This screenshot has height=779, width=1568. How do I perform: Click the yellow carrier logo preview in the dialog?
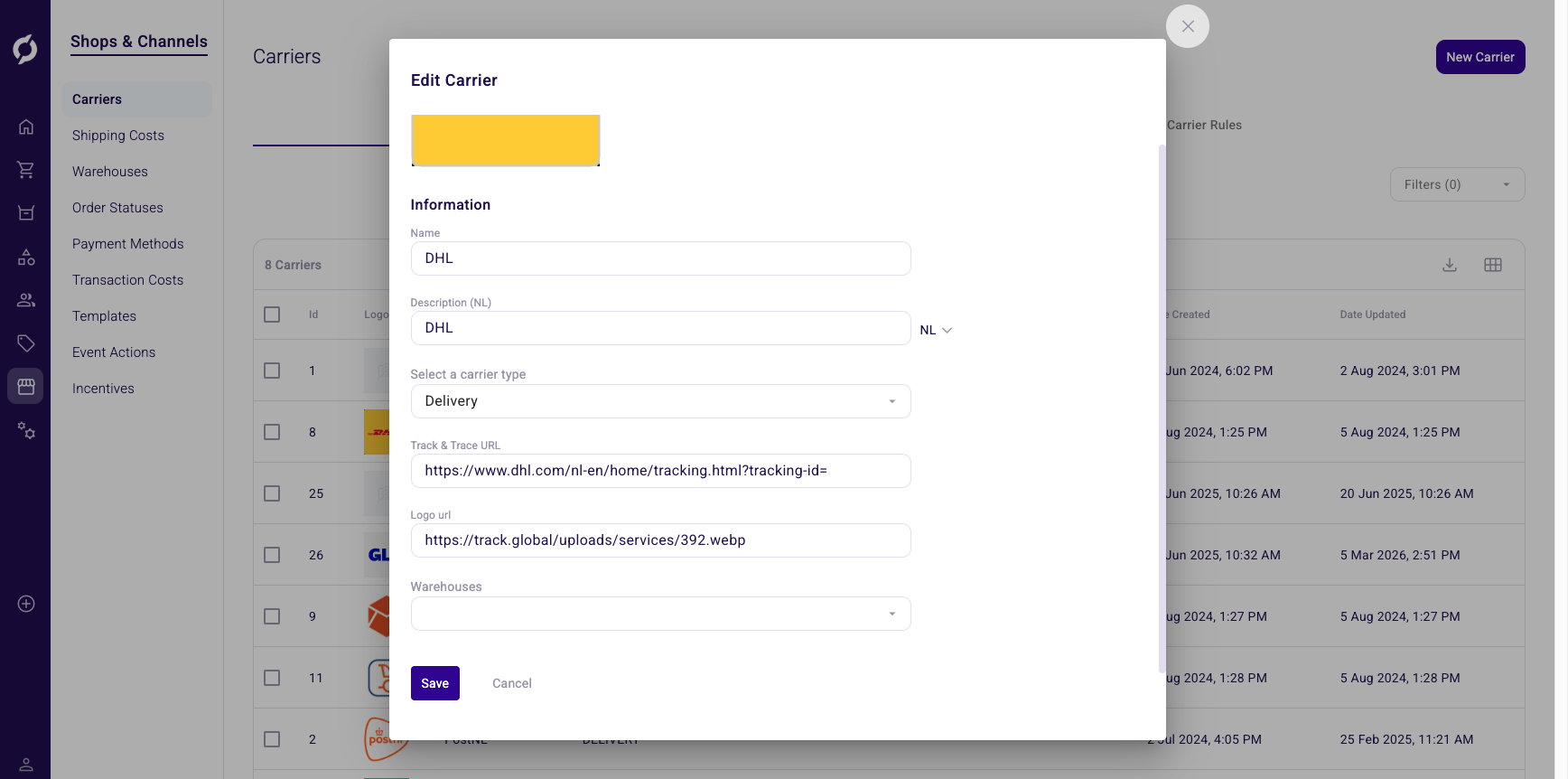(x=506, y=140)
